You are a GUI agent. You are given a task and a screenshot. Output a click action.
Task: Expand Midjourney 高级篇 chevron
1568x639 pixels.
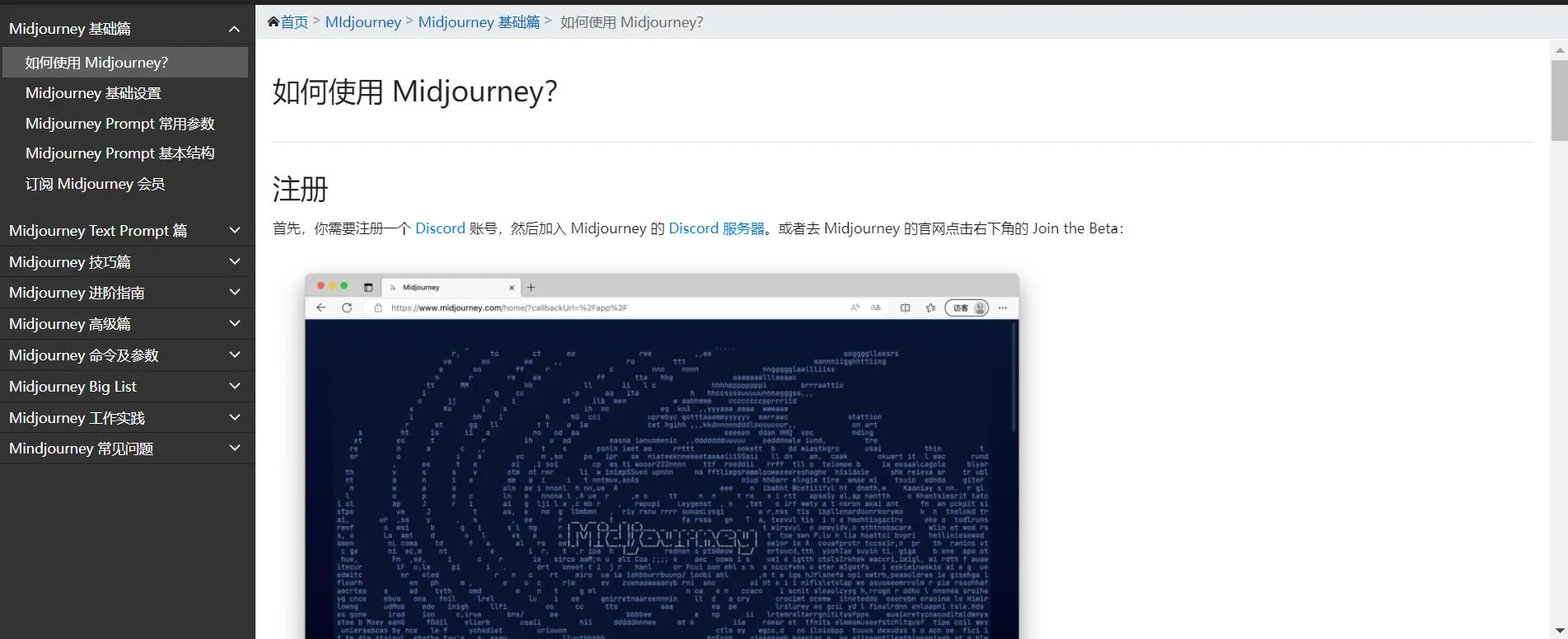point(235,324)
